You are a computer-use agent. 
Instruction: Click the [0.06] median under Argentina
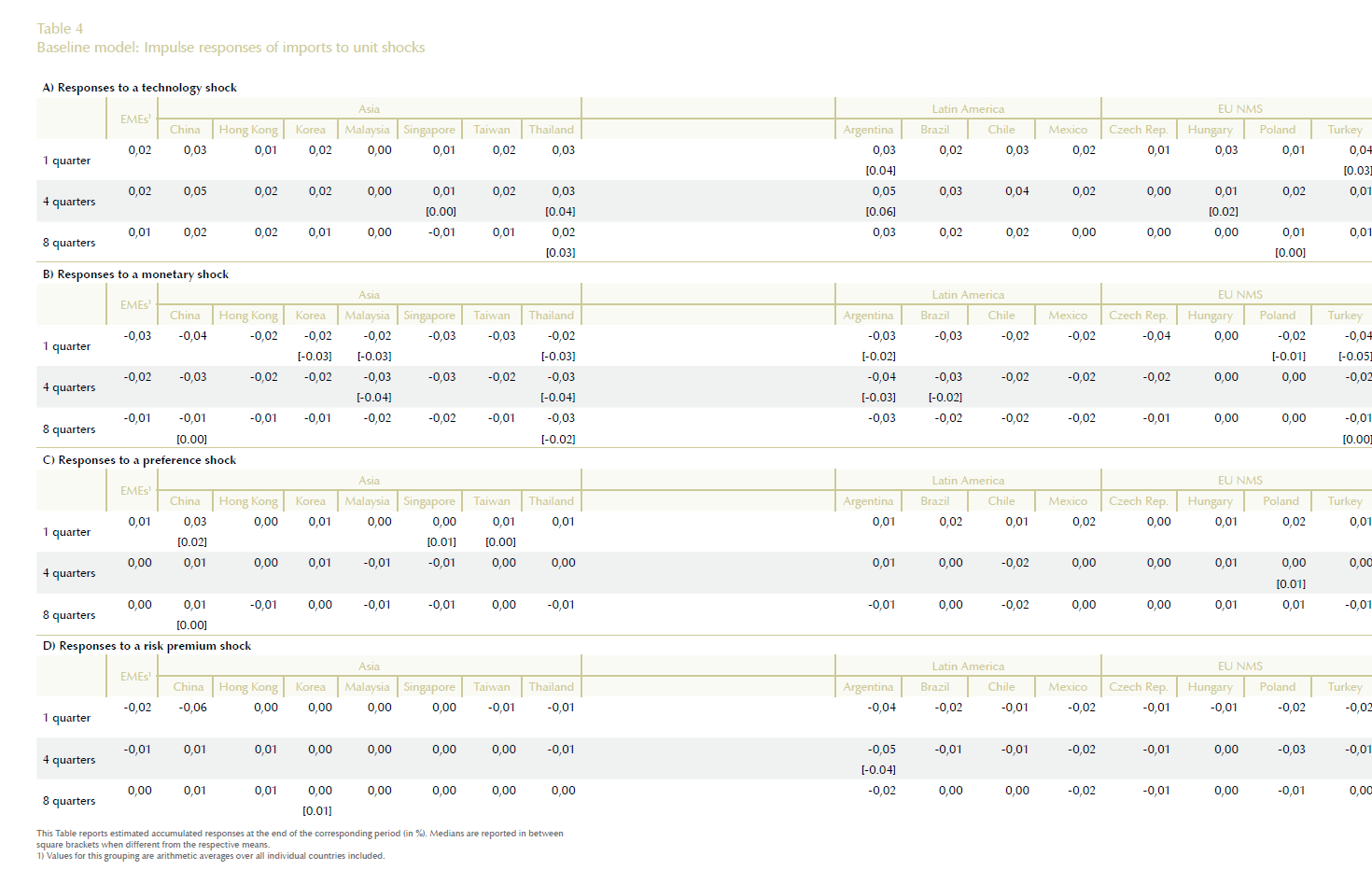tap(880, 212)
